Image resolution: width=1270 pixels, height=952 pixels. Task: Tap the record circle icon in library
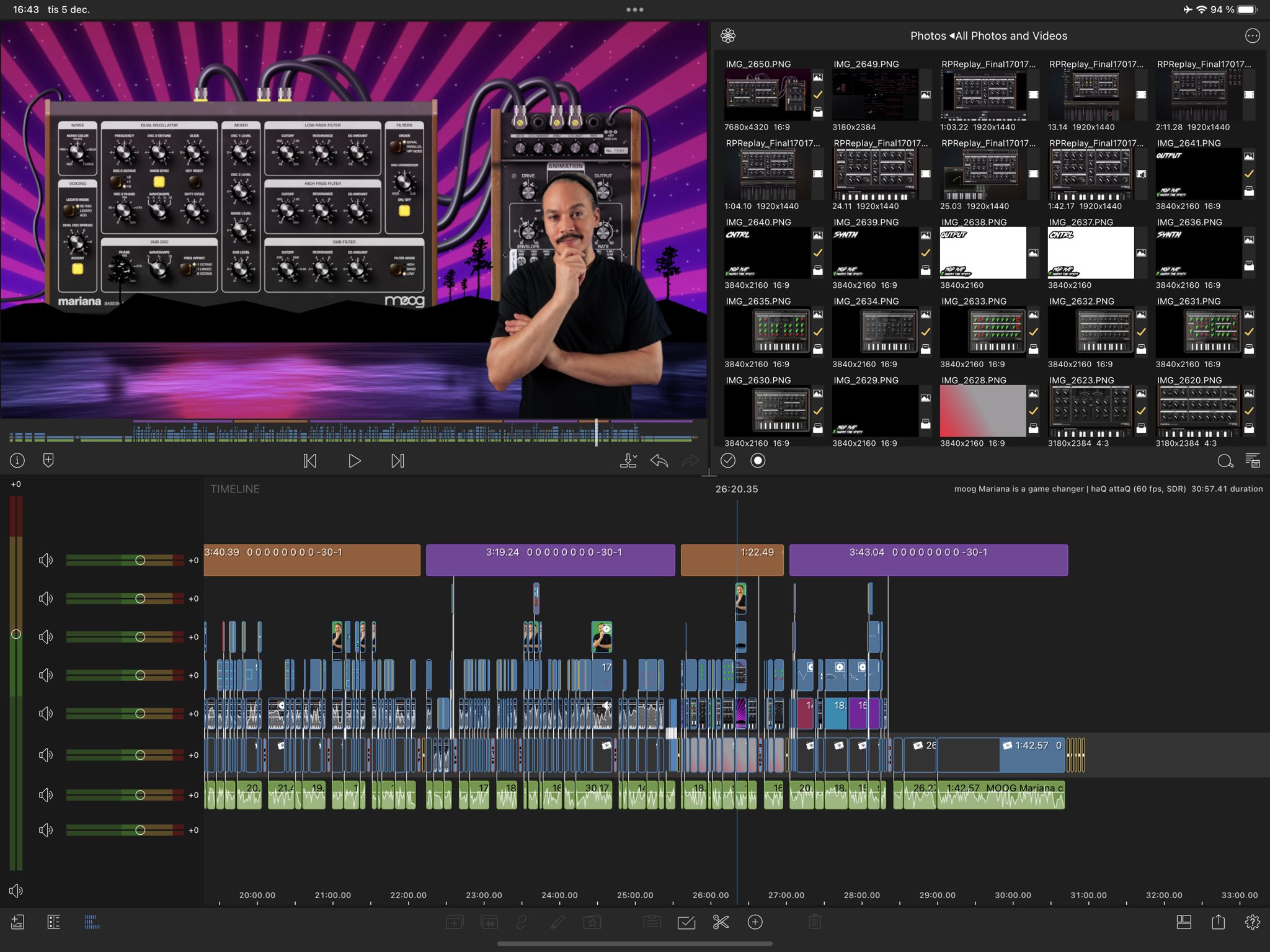tap(758, 460)
